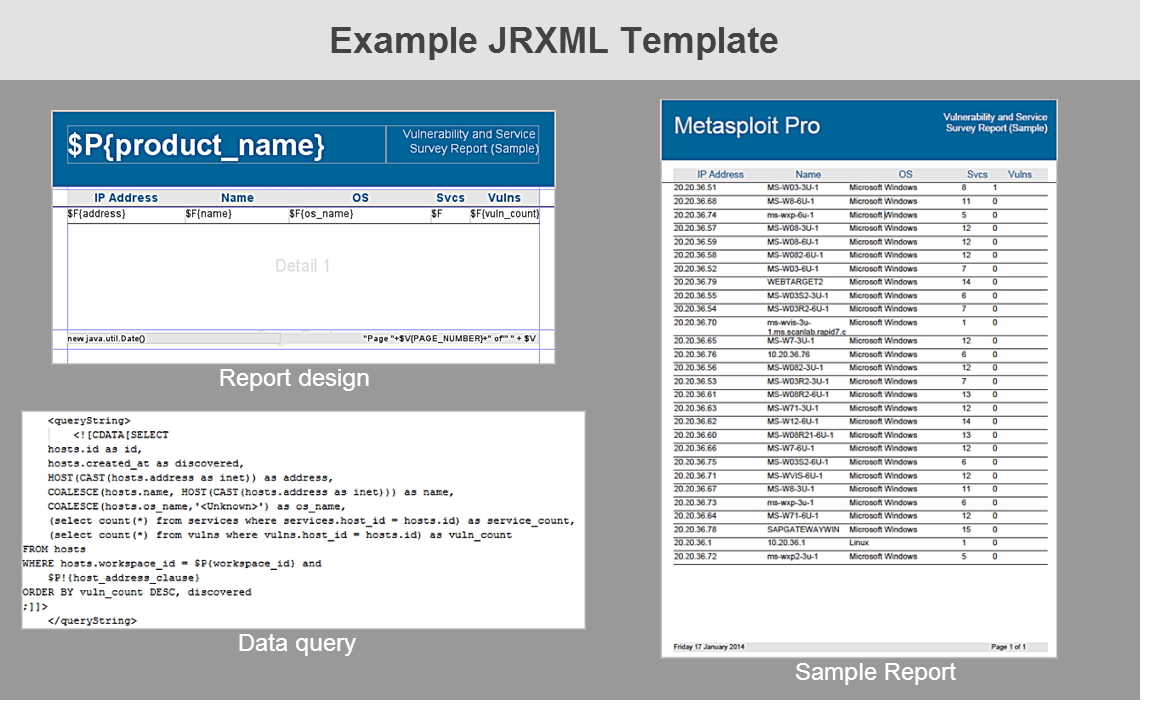Click the IP Address header in report design
Viewport: 1160px width, 720px height.
pos(126,198)
